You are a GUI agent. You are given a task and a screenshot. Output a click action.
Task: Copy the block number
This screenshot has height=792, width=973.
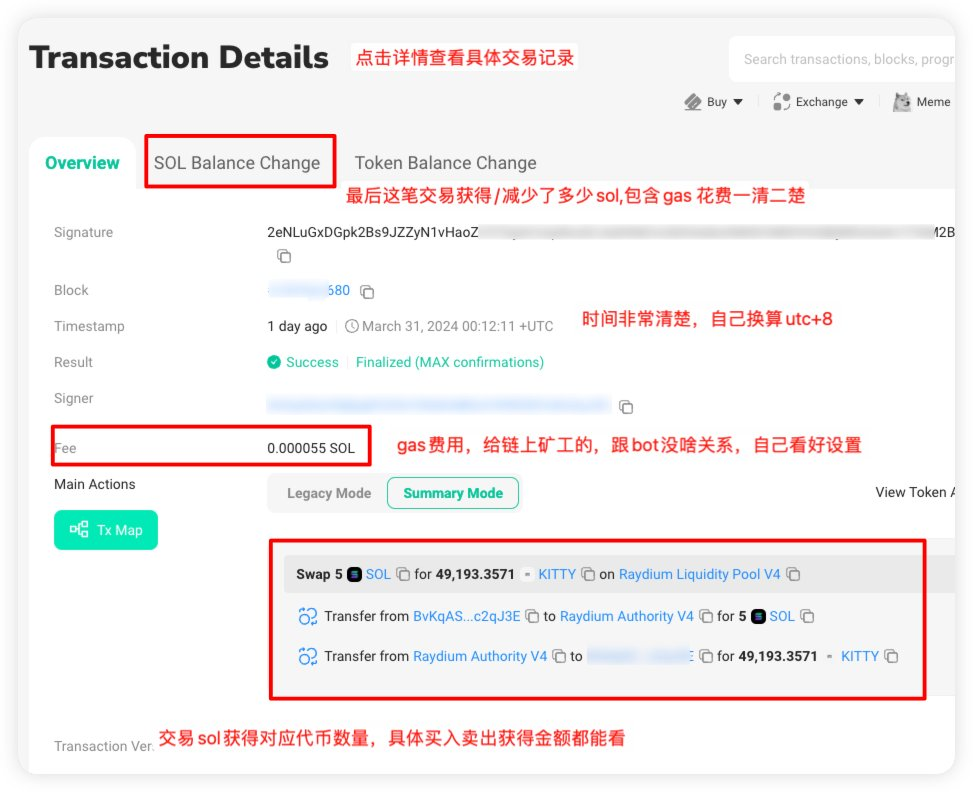[x=367, y=292]
